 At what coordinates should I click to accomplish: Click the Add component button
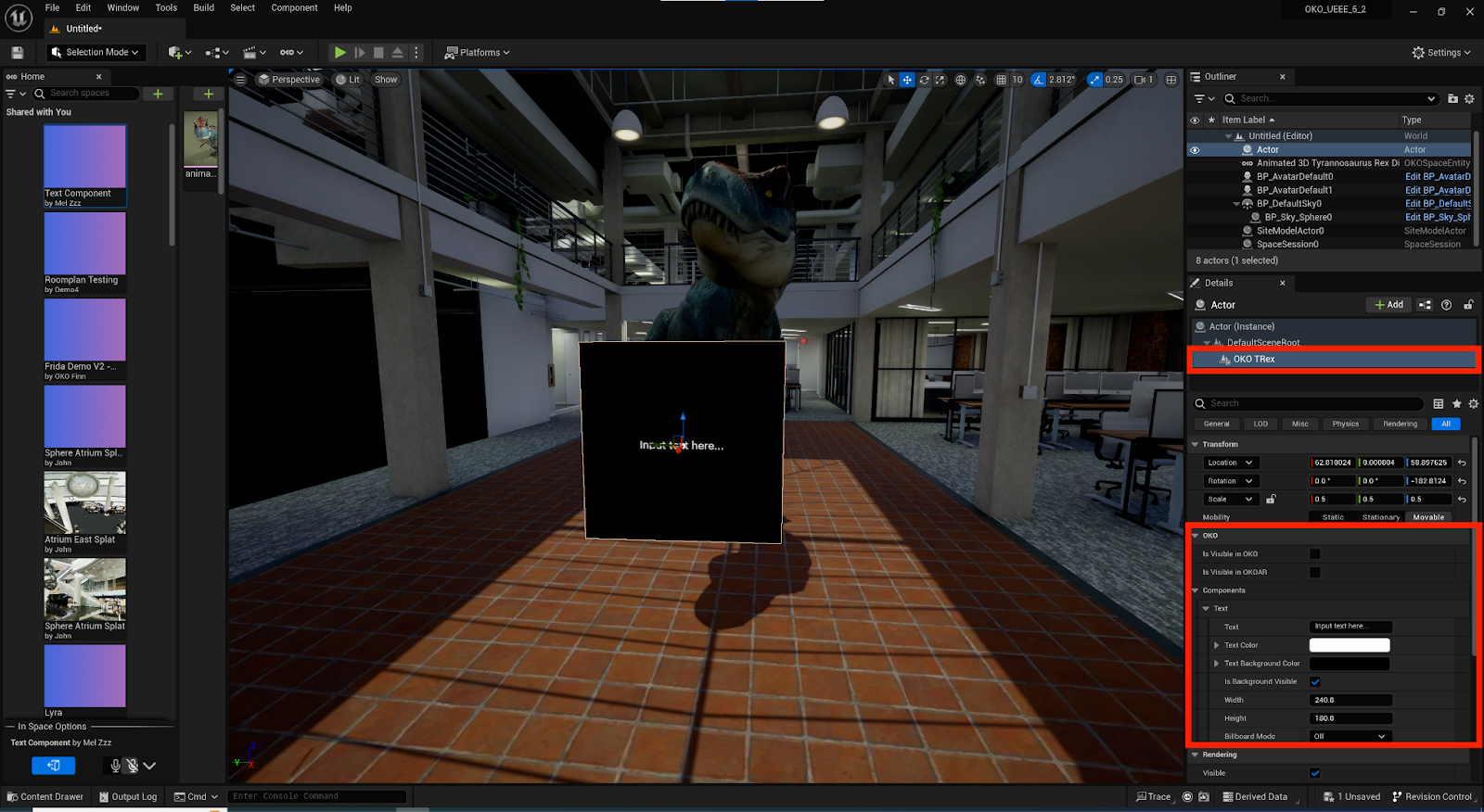point(1388,305)
